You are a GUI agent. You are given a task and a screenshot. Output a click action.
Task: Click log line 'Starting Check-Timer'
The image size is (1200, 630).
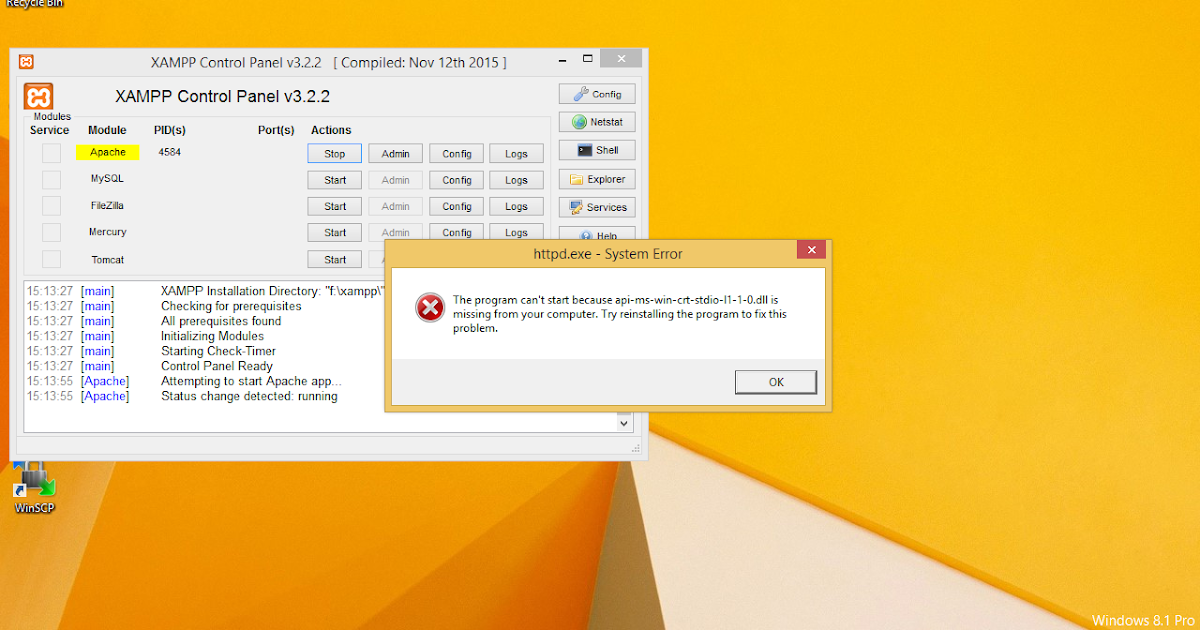tap(218, 351)
